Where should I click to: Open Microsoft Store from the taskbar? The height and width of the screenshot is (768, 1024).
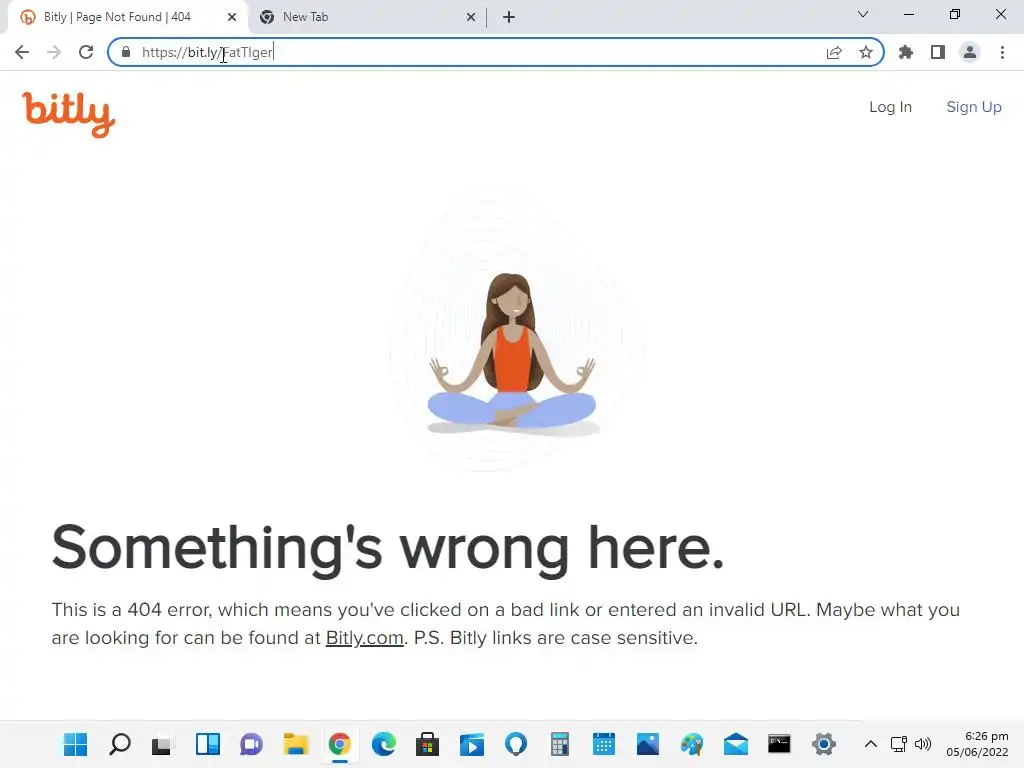click(427, 744)
